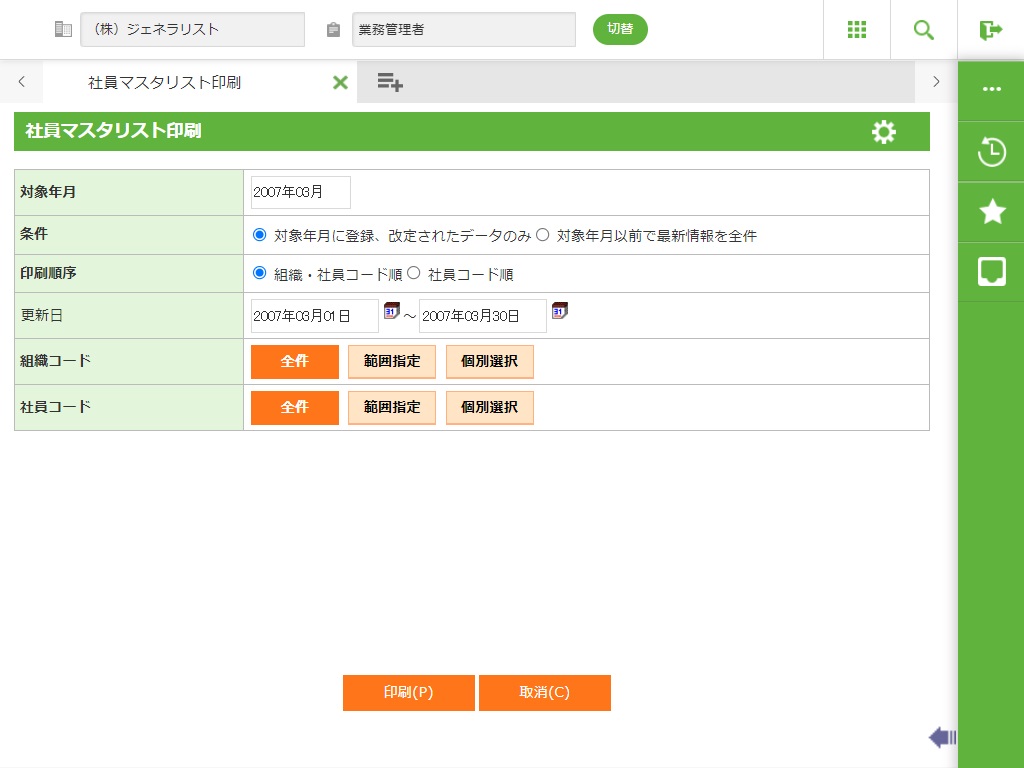Image resolution: width=1024 pixels, height=768 pixels.
Task: Select 組織・社員コード順 print order
Action: (x=259, y=273)
